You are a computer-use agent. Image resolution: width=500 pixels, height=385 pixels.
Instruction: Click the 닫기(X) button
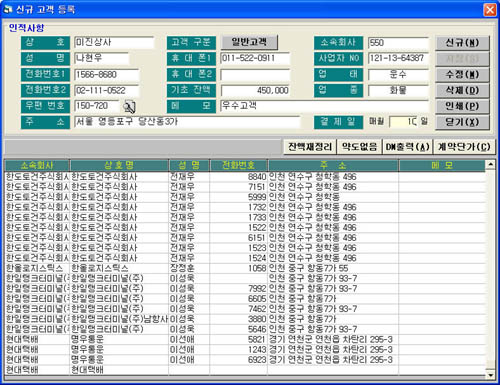point(462,122)
